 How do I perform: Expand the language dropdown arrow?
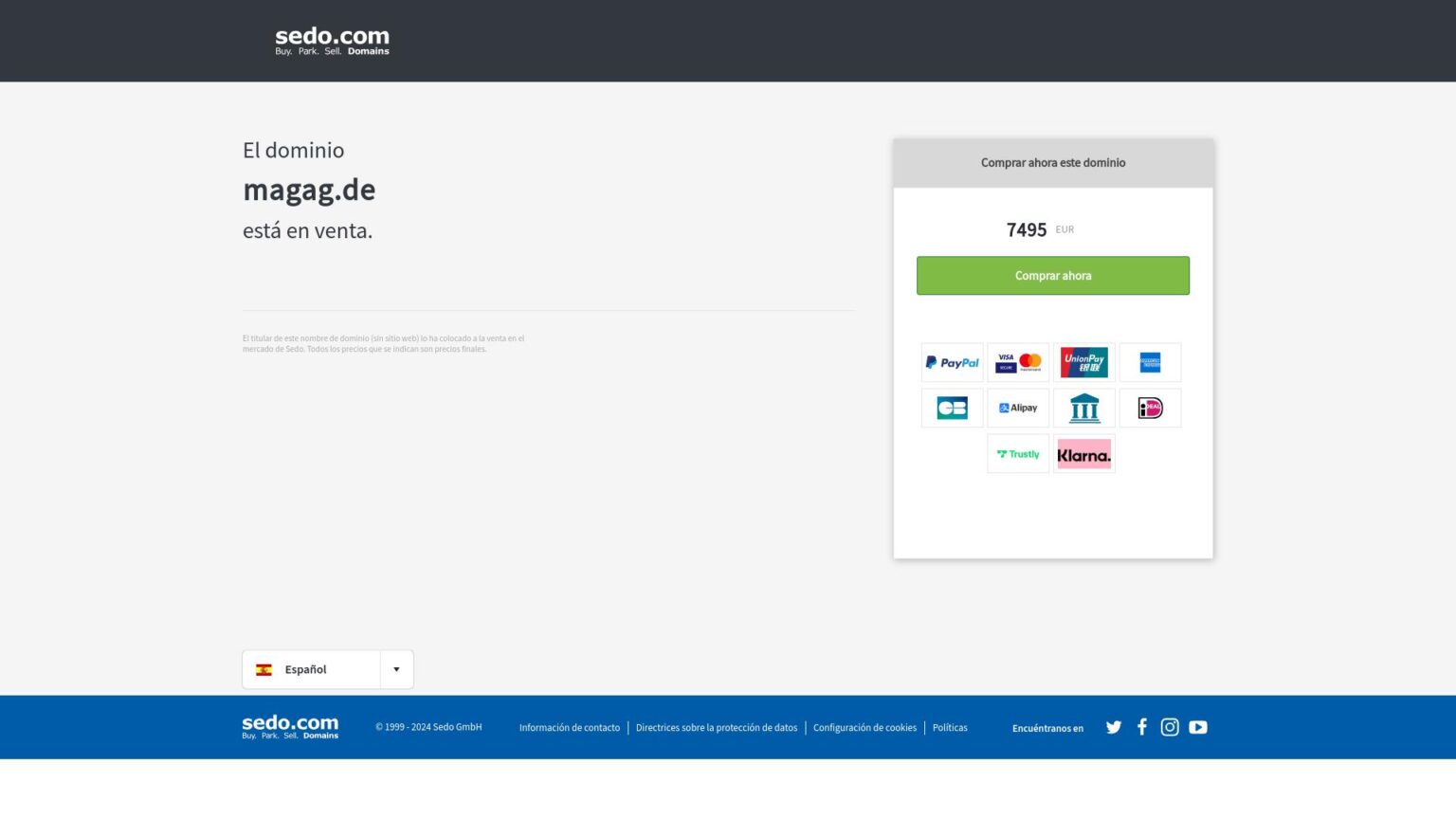click(x=396, y=669)
